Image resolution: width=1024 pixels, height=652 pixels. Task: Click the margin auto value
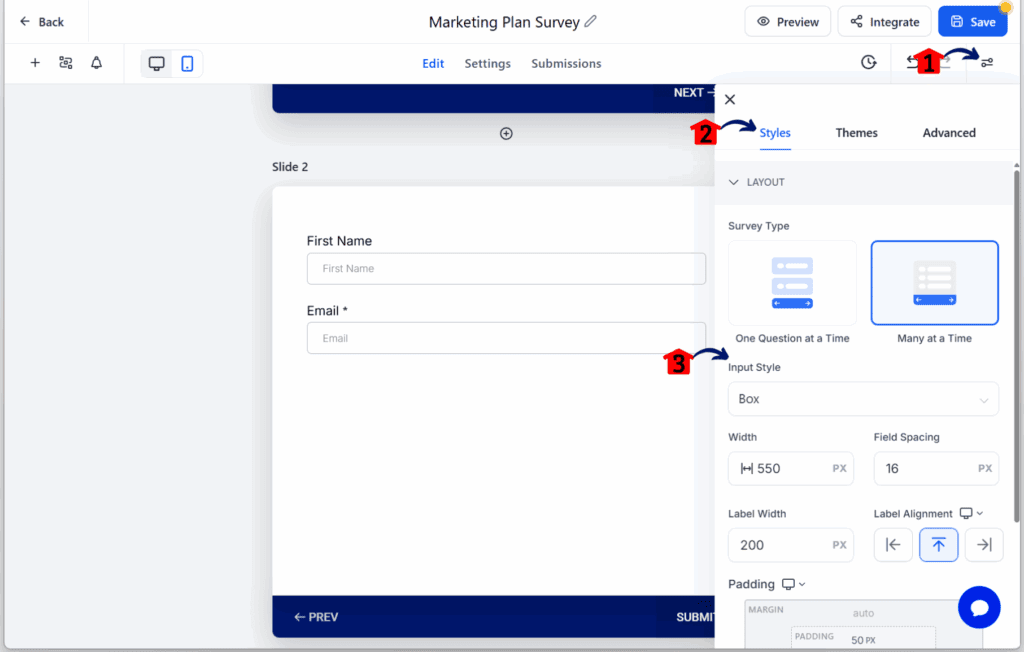coord(863,613)
